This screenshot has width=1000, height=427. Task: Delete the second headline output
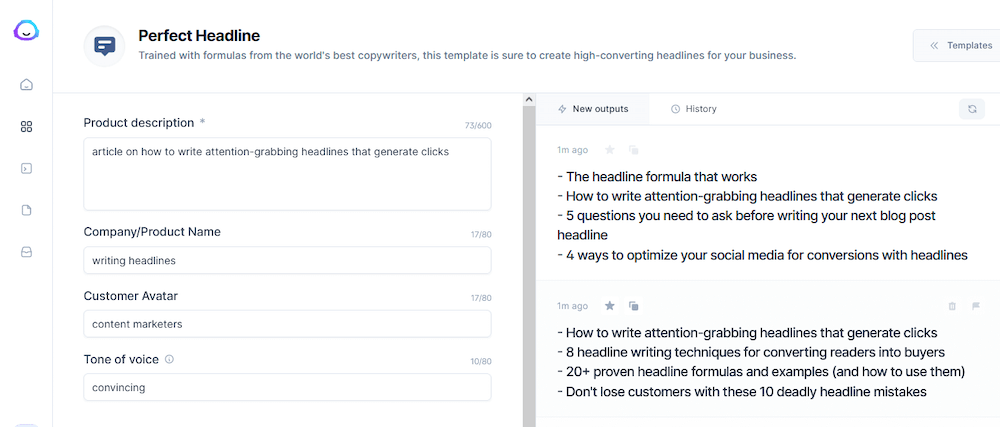pyautogui.click(x=952, y=306)
